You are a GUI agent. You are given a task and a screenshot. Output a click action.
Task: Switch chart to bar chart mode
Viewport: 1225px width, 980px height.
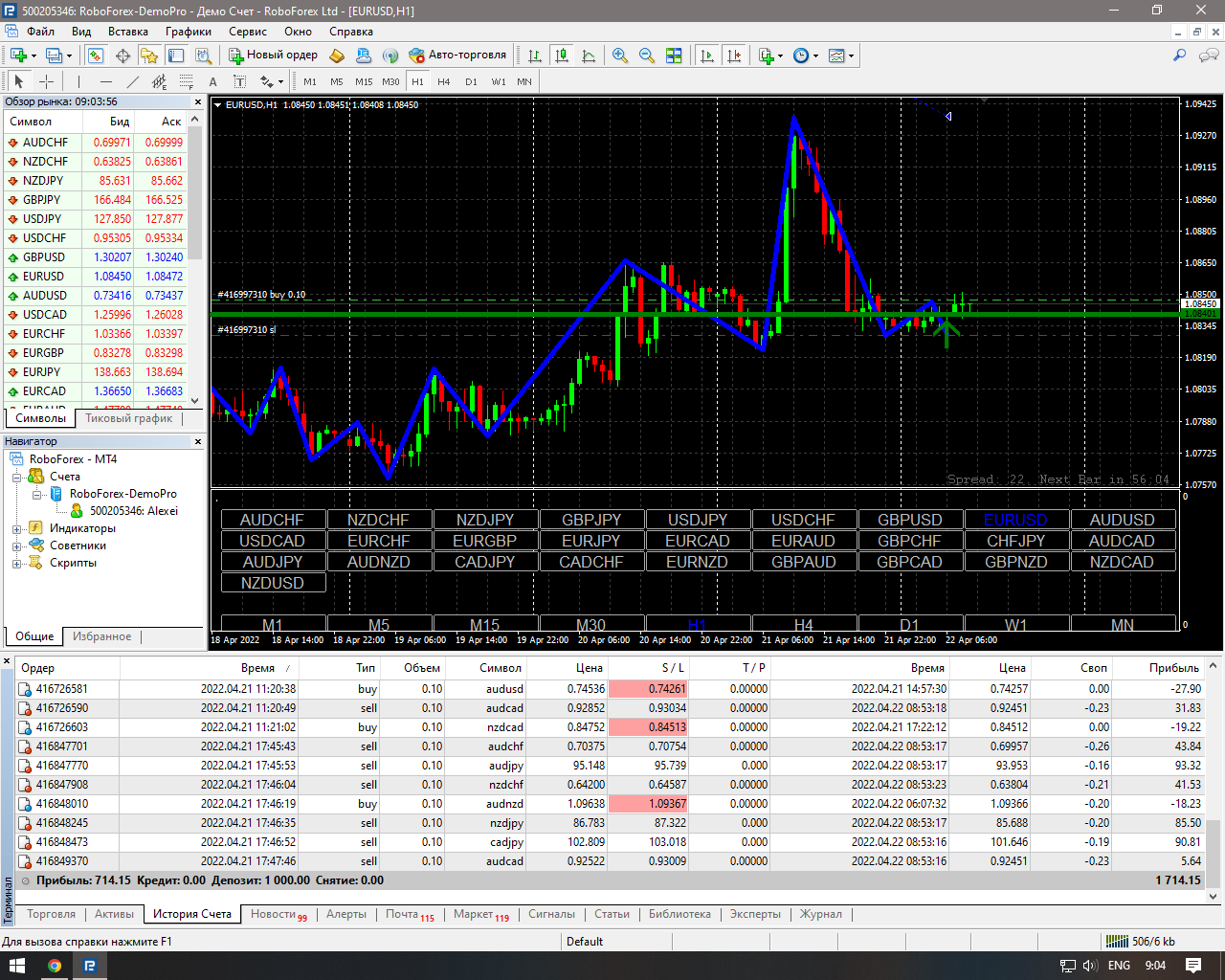(535, 56)
